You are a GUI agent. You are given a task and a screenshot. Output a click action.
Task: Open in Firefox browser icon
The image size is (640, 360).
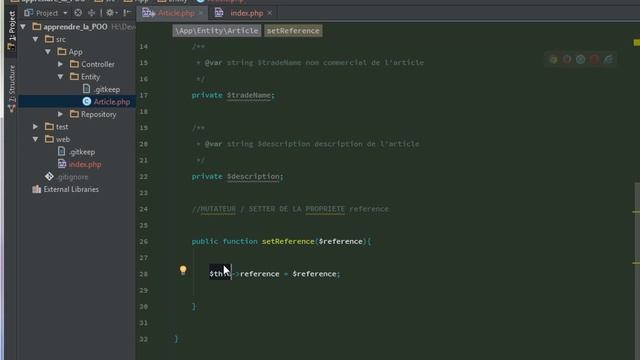[x=567, y=60]
